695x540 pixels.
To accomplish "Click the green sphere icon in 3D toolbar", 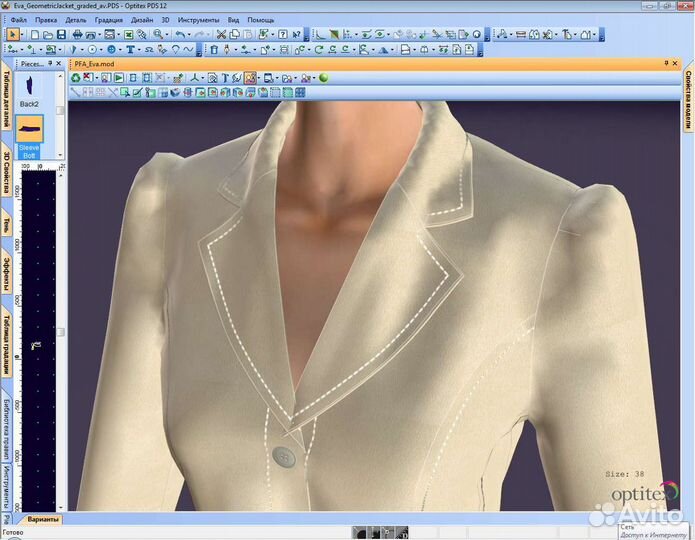I will [324, 78].
